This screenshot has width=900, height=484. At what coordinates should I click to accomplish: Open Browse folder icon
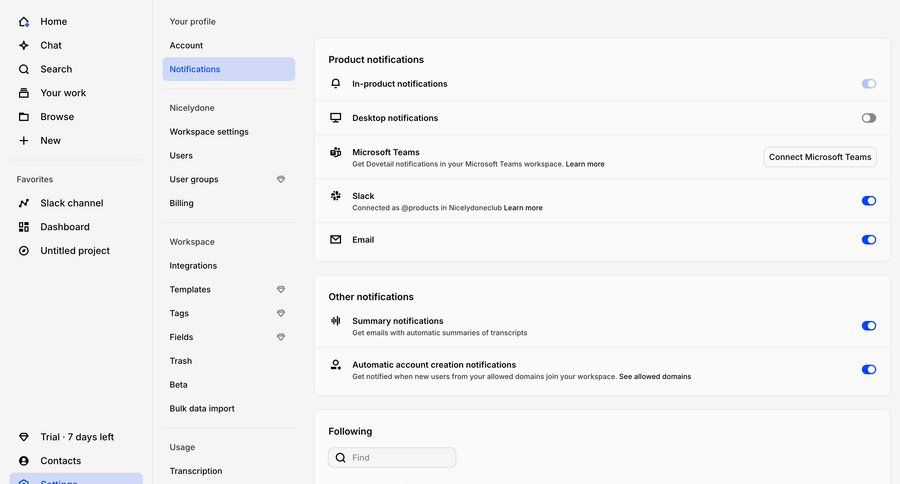pyautogui.click(x=24, y=117)
